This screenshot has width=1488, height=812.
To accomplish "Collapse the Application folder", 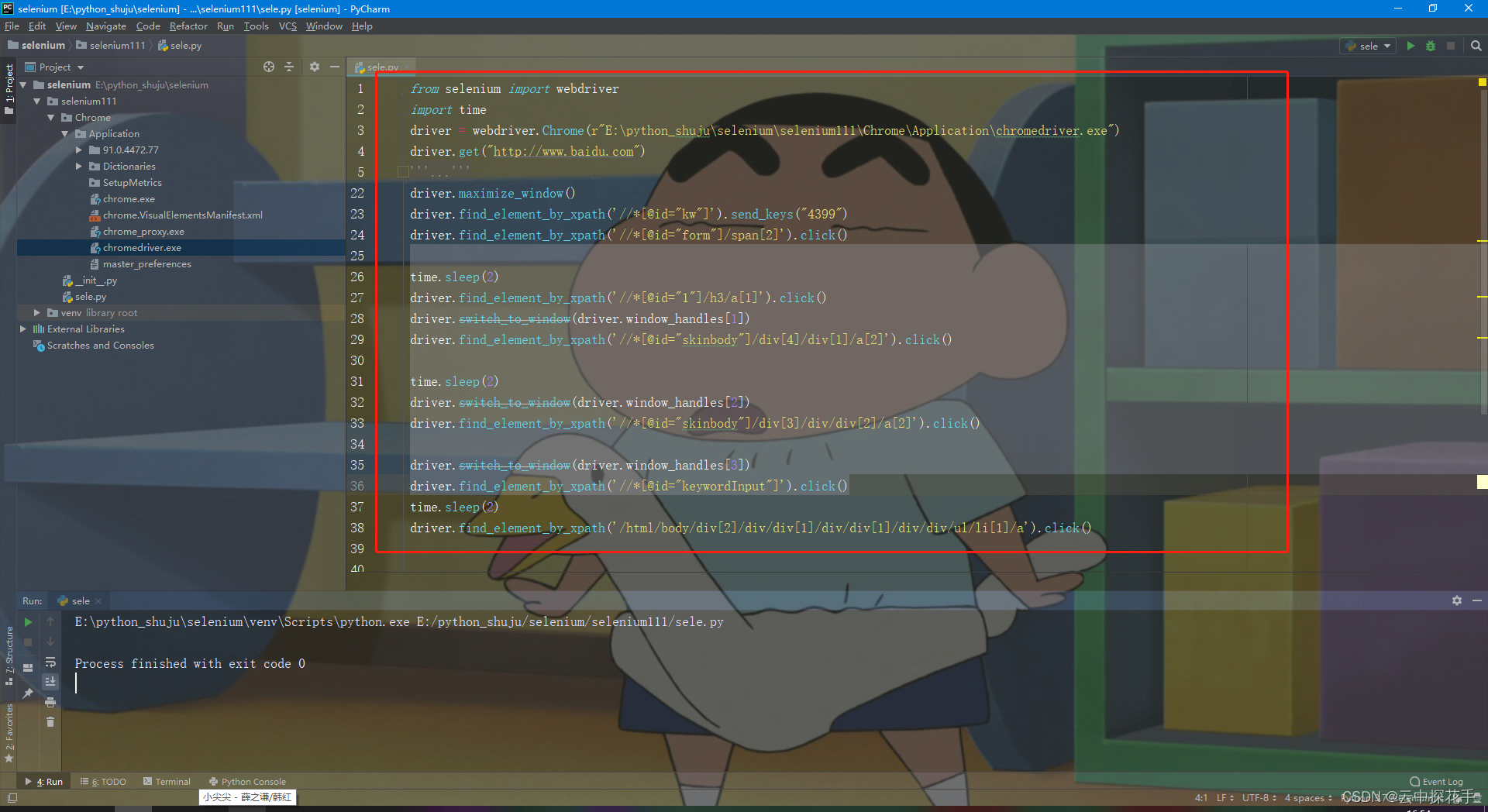I will (x=65, y=134).
